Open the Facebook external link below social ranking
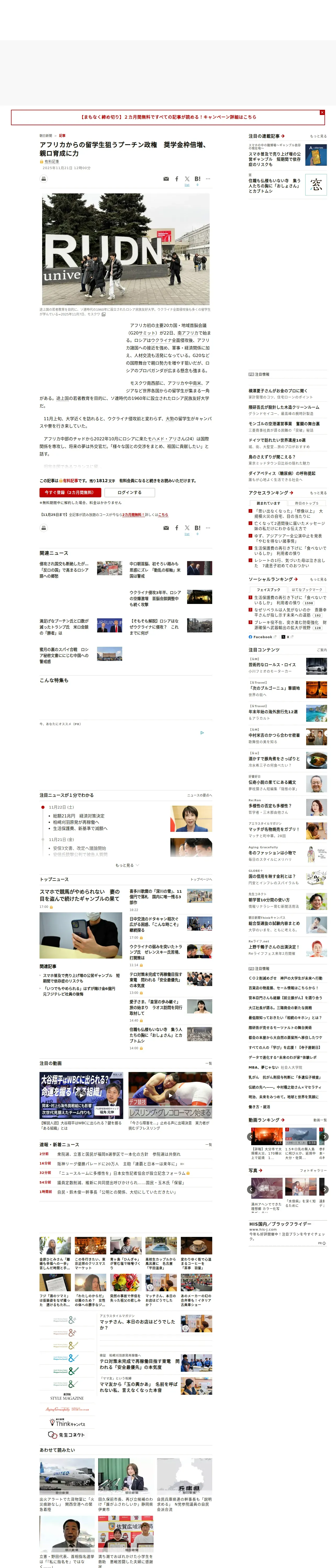336x1568 pixels. coord(262,637)
